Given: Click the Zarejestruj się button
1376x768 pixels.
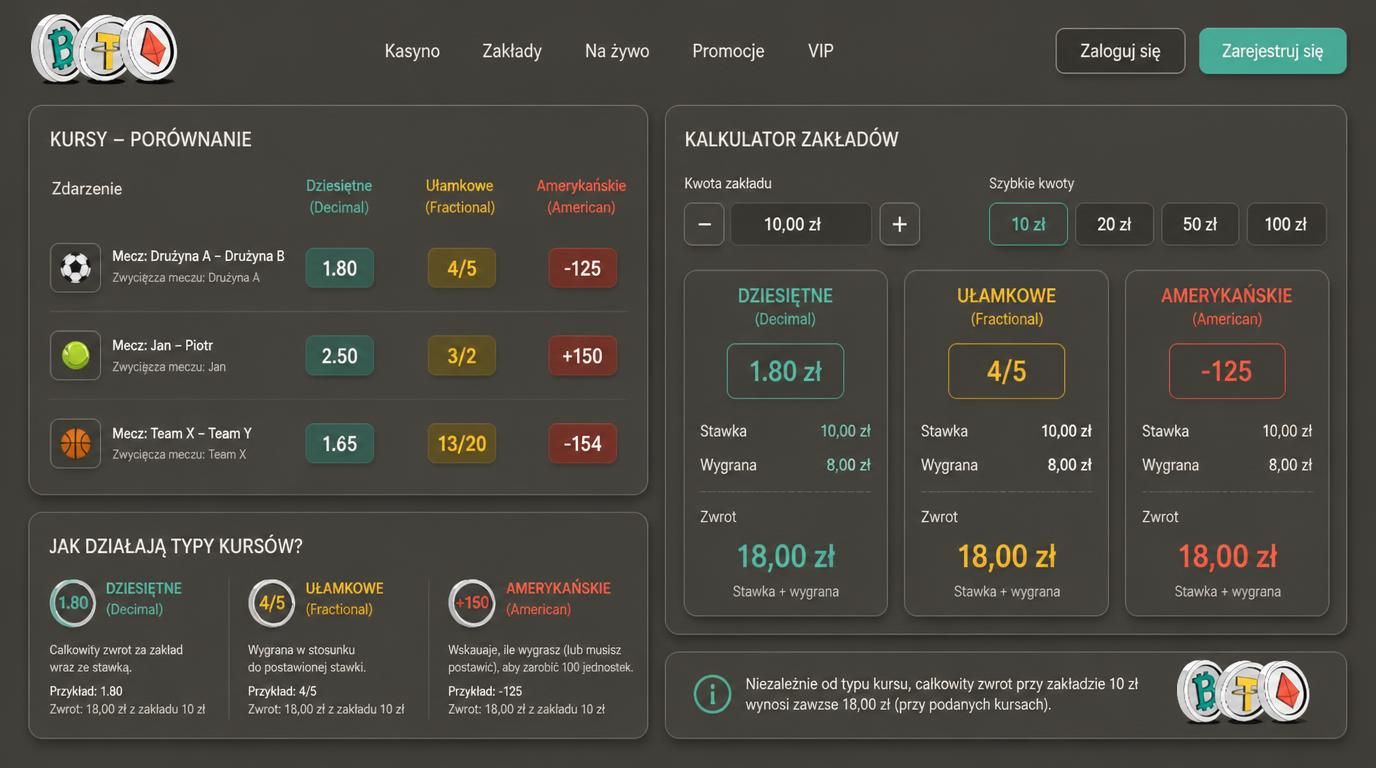Looking at the screenshot, I should (x=1273, y=51).
